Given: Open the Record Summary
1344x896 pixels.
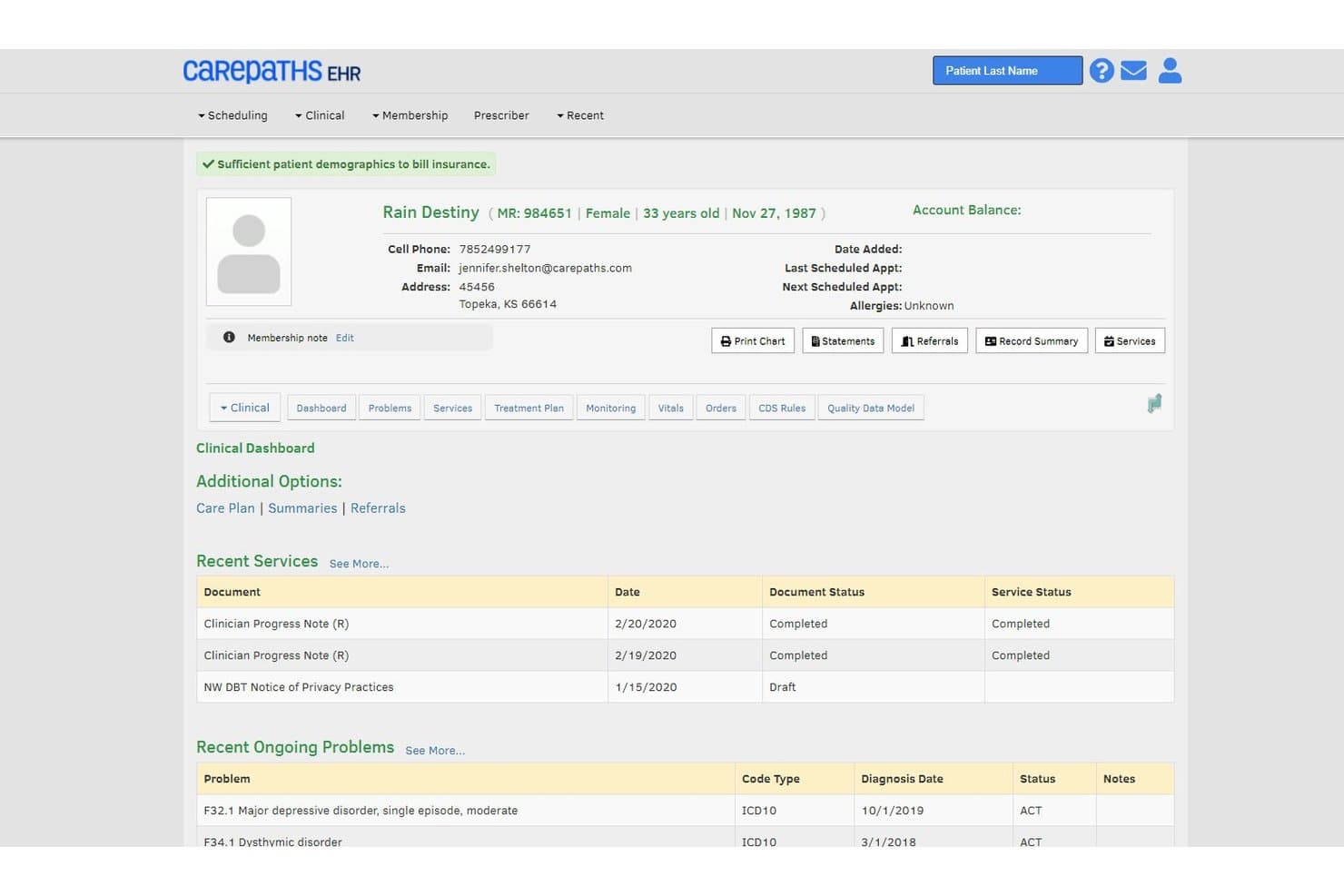Looking at the screenshot, I should pyautogui.click(x=1032, y=341).
